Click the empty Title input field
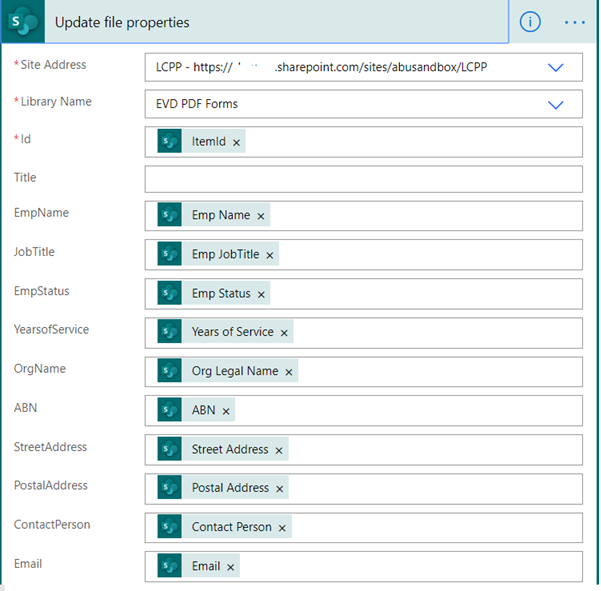The width and height of the screenshot is (601, 591). point(364,179)
